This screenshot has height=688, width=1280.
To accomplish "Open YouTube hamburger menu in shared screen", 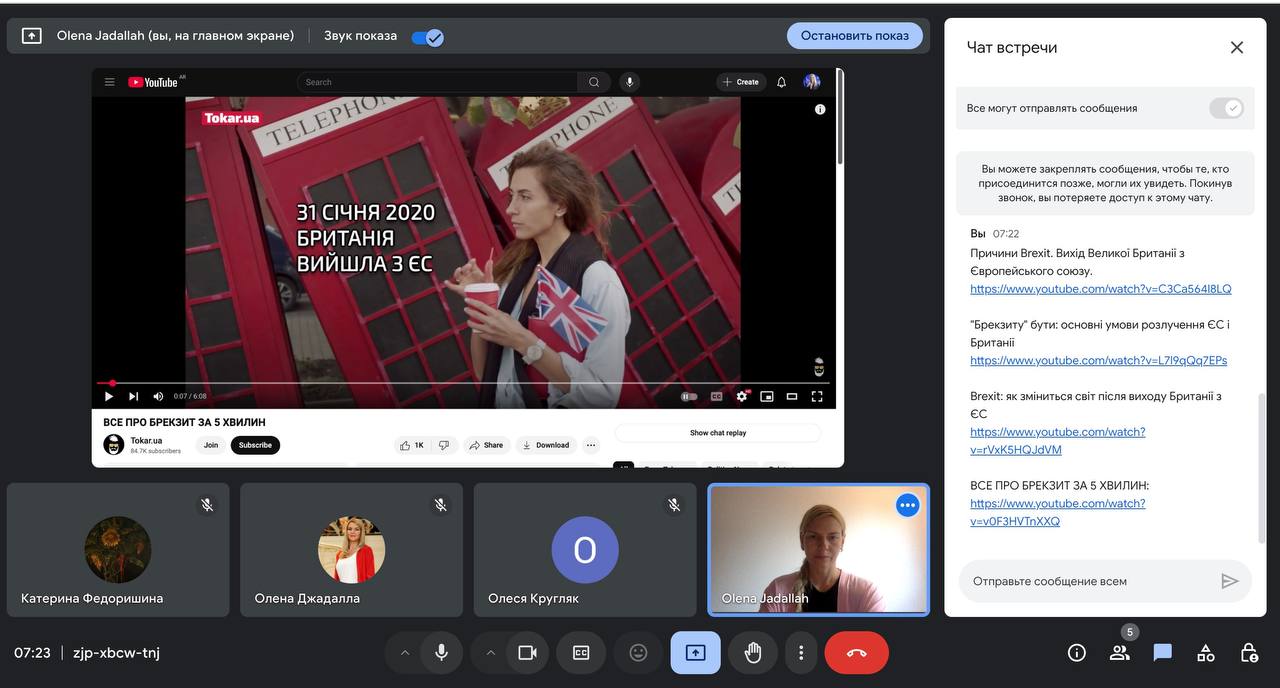I will pos(109,82).
